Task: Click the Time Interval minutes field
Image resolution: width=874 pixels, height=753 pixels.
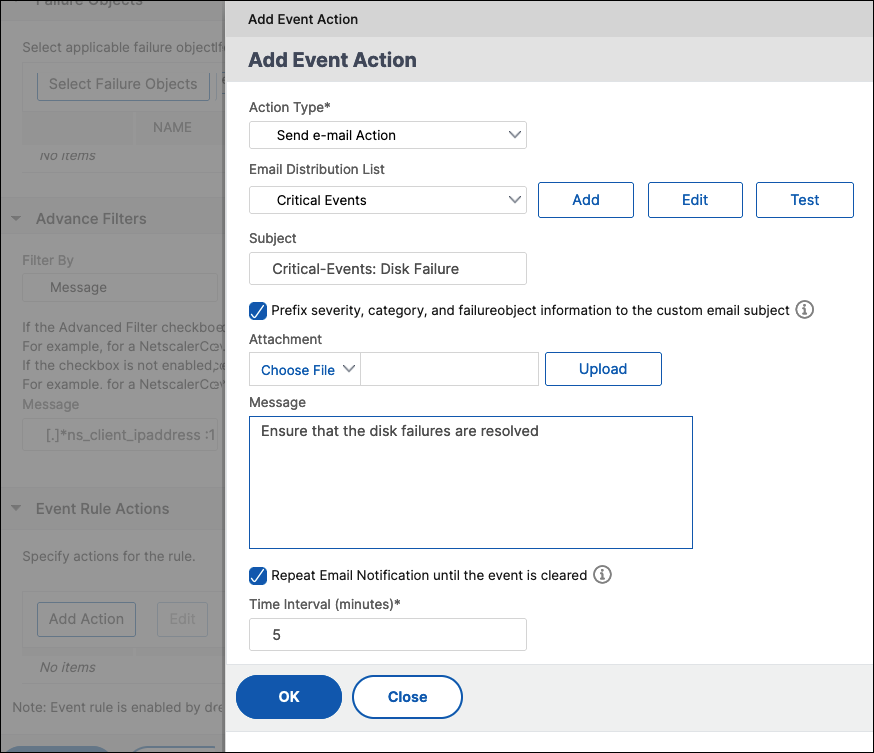Action: [x=387, y=634]
